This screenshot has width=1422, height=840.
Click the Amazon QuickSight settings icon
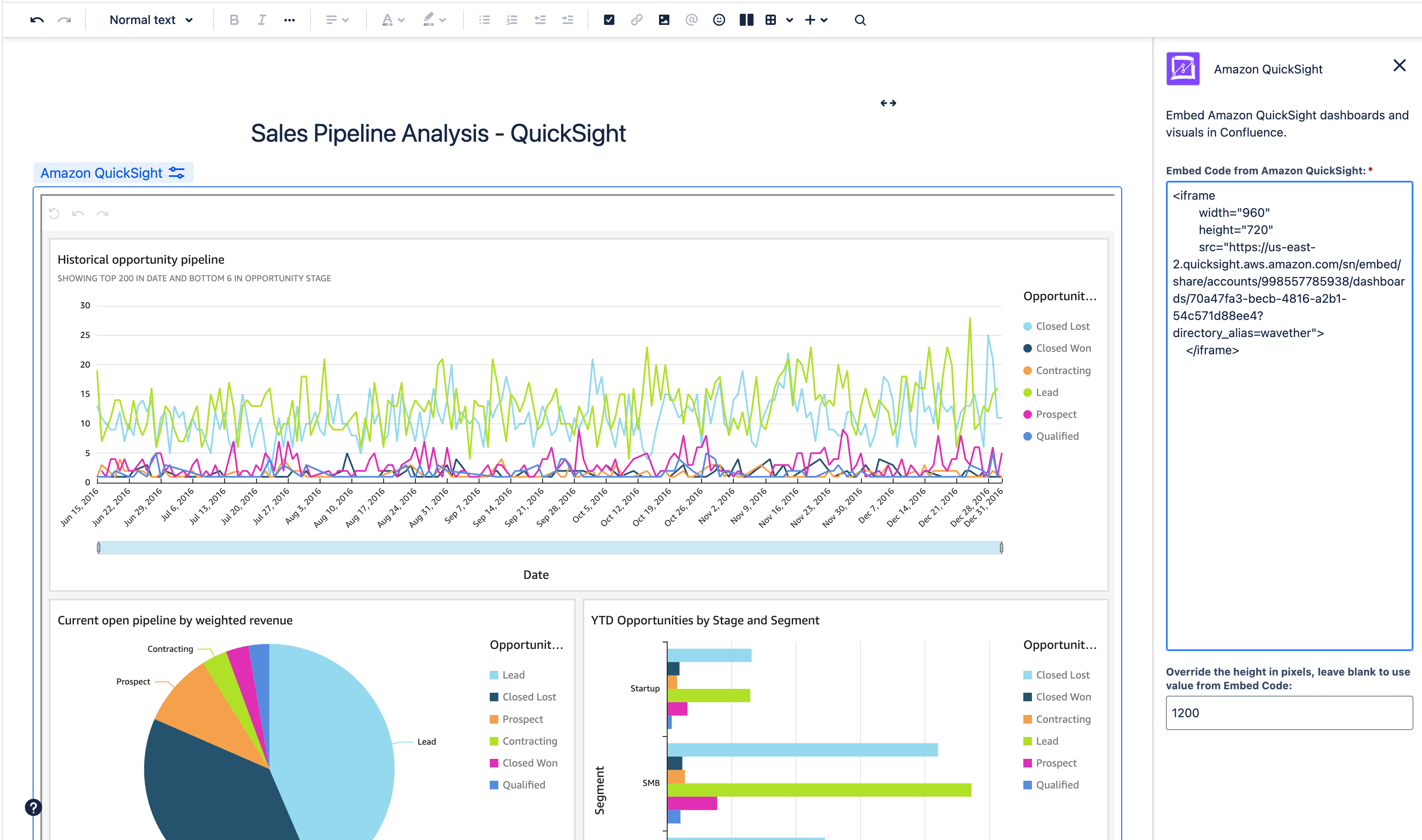click(174, 174)
